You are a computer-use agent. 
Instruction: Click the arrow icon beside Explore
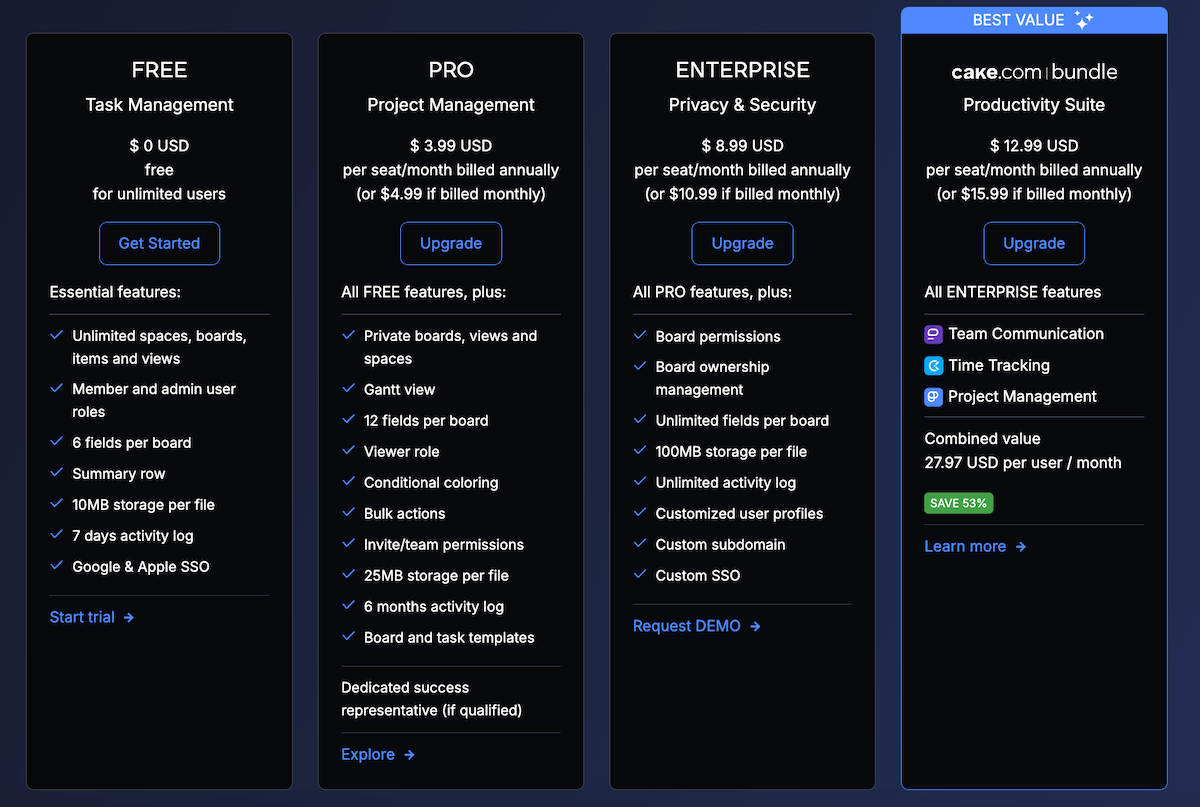pos(409,755)
